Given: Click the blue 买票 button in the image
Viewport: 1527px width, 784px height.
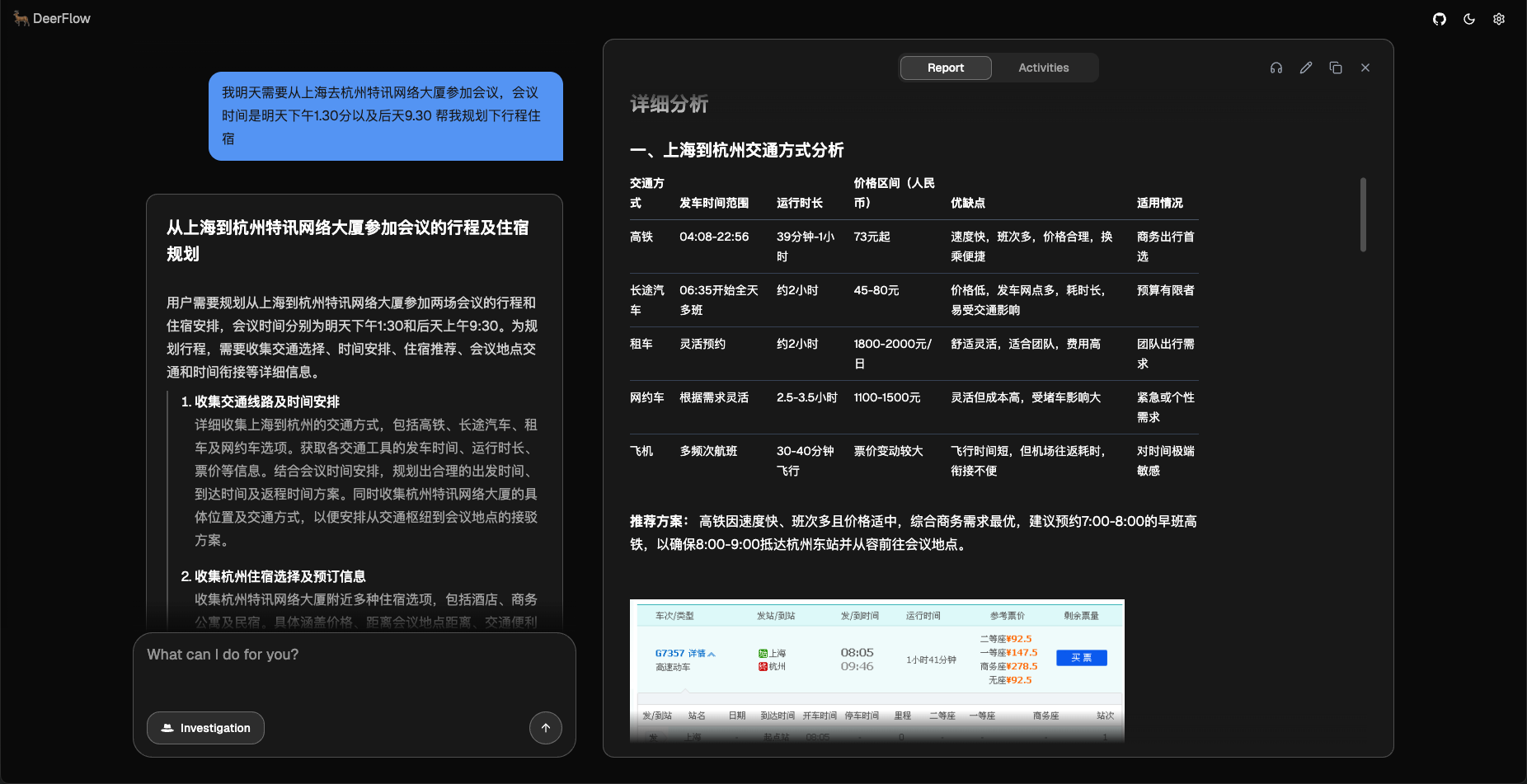Looking at the screenshot, I should click(x=1081, y=658).
